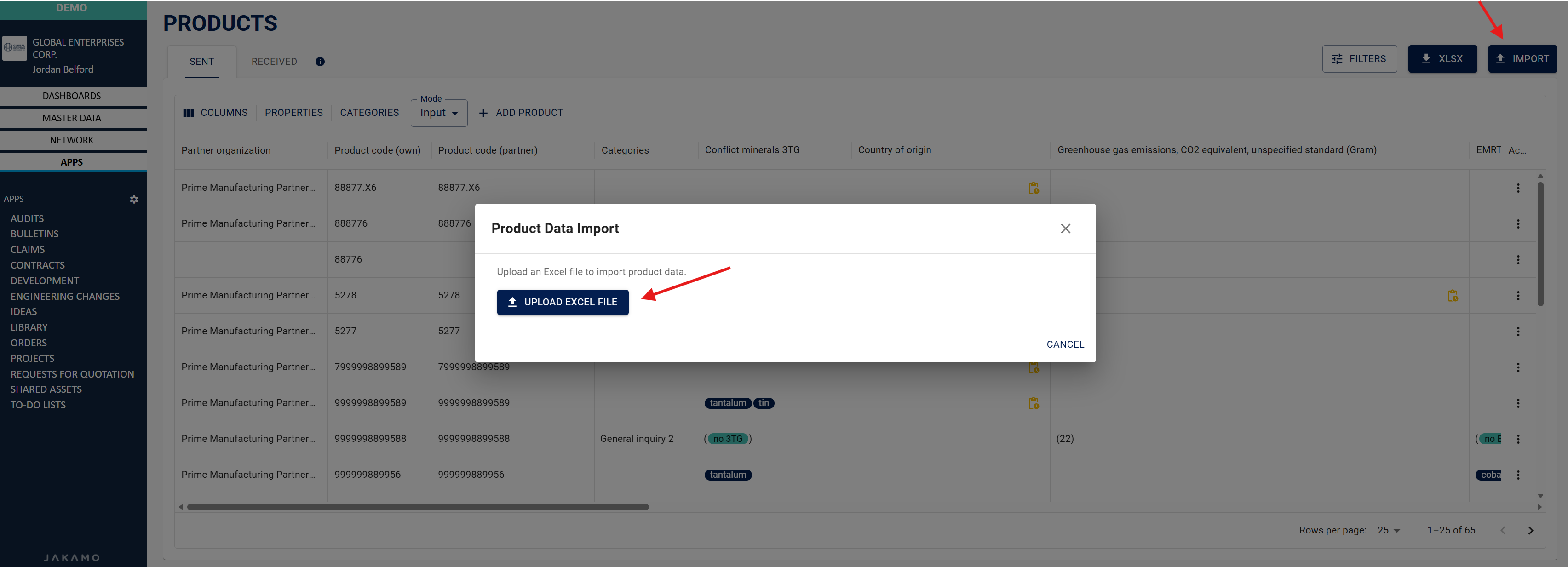Open the Apps settings gear icon
The height and width of the screenshot is (567, 1568).
(134, 200)
